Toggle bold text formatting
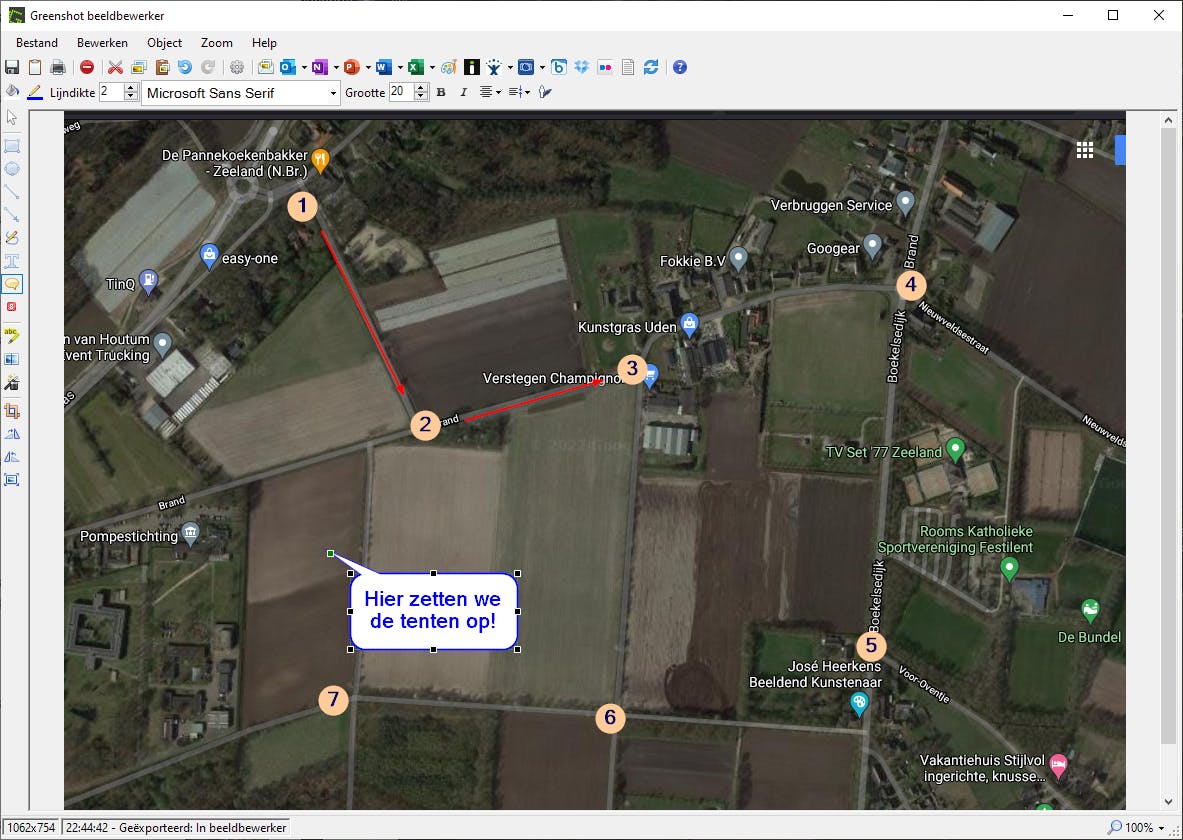1183x840 pixels. point(440,91)
